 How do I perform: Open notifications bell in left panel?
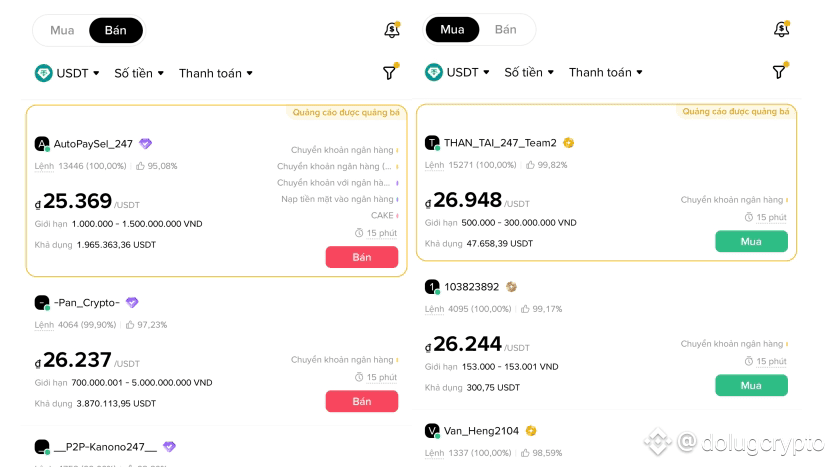click(x=391, y=30)
